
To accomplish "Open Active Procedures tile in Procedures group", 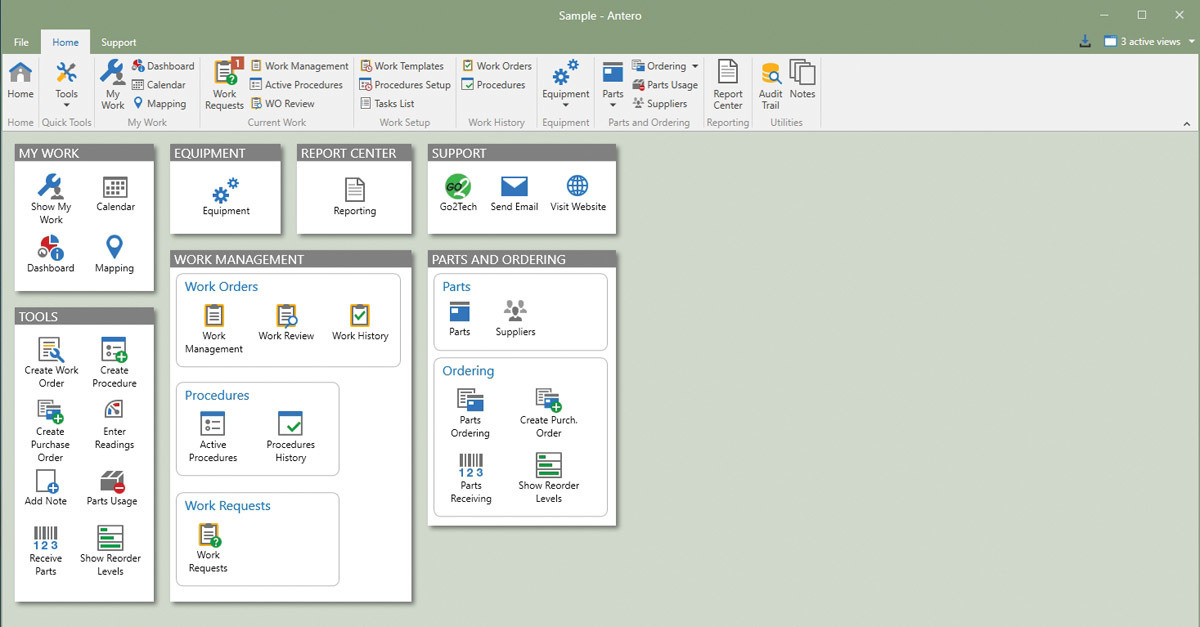I will [x=213, y=437].
